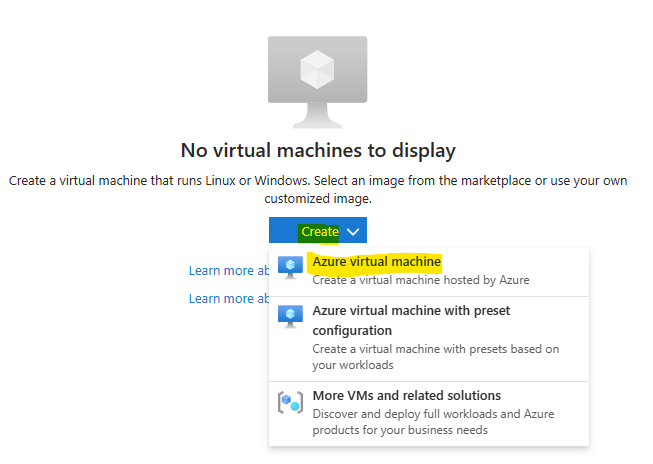The height and width of the screenshot is (464, 653).
Task: Click 'Create a virtual machine hosted by Azure' text
Action: tap(421, 280)
